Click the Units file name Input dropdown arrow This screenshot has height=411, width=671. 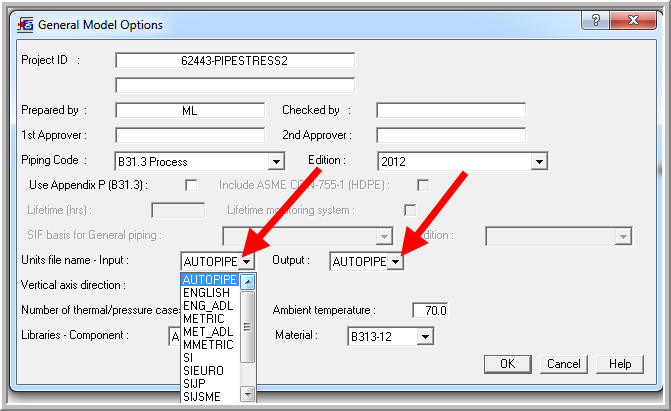coord(246,262)
